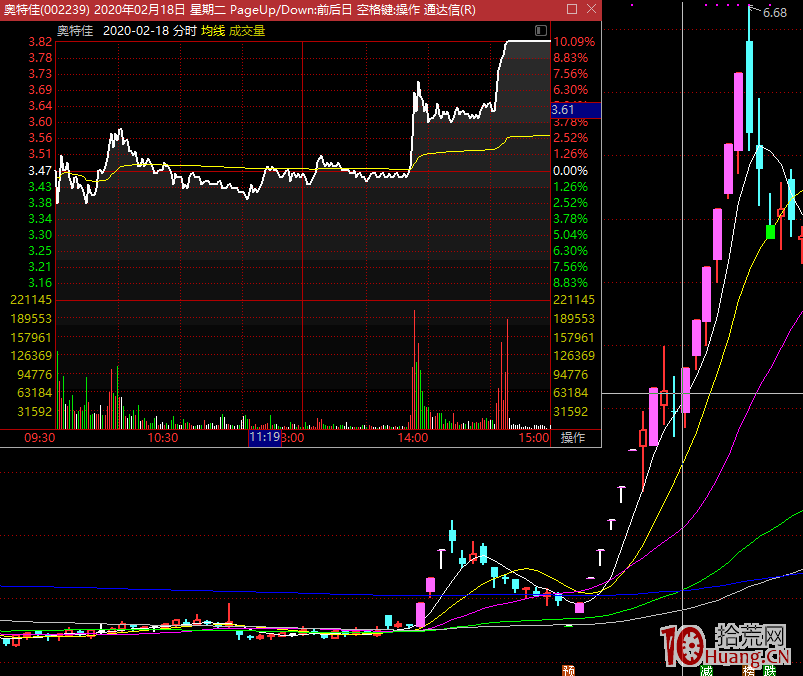Image resolution: width=803 pixels, height=676 pixels.
Task: Click the panel layout icon in intraday header
Action: [x=541, y=31]
